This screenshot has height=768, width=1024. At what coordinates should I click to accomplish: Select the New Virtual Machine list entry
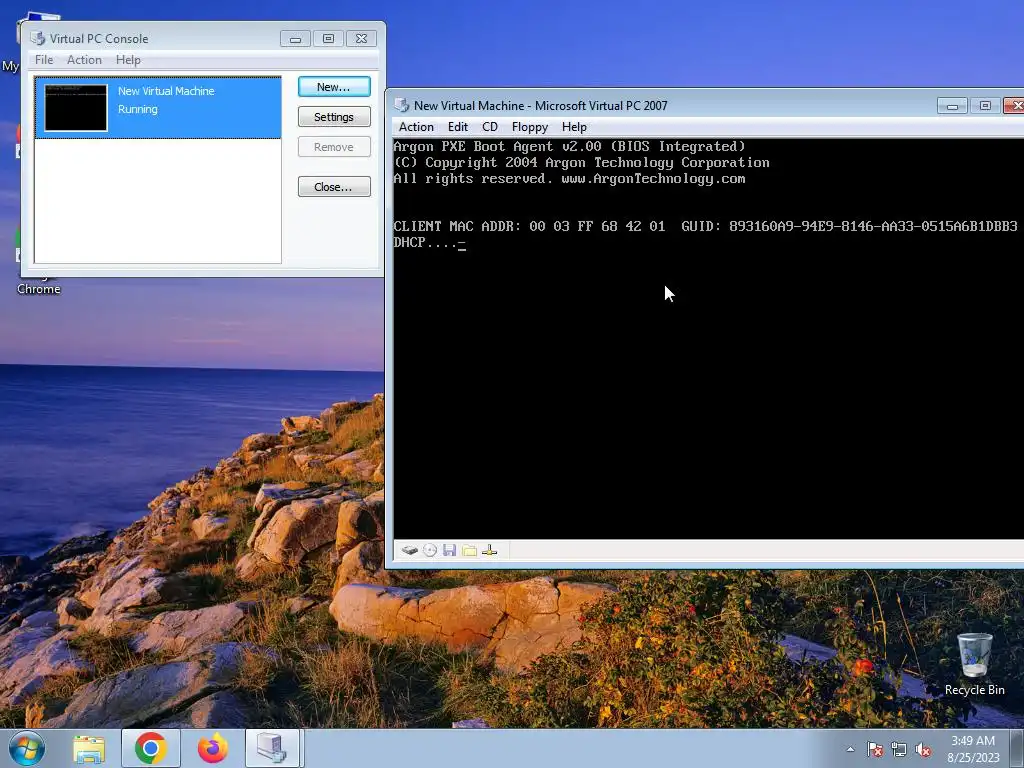(158, 108)
